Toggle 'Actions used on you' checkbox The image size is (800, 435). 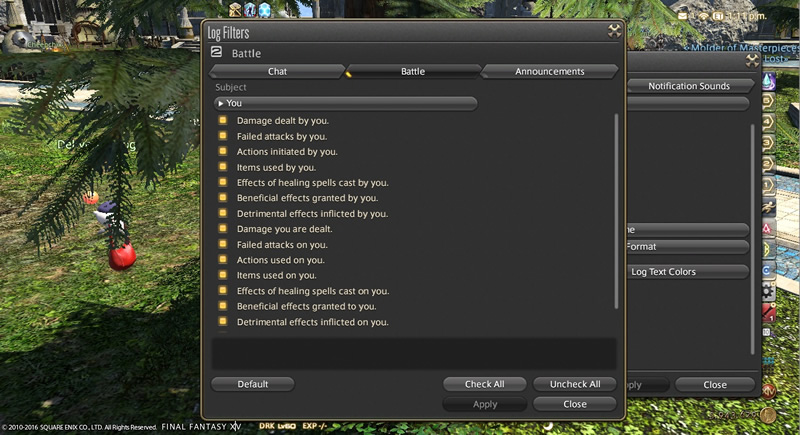223,259
